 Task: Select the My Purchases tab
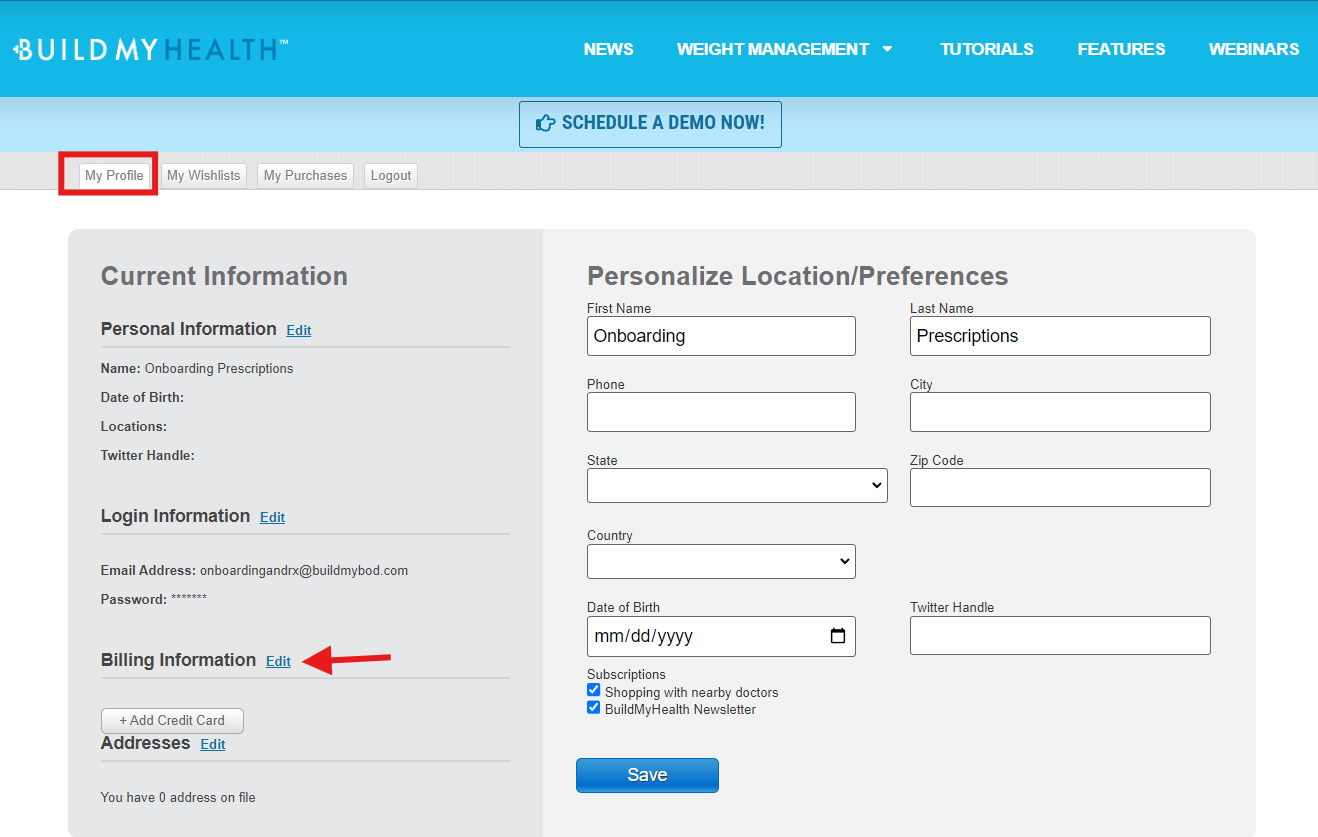pyautogui.click(x=305, y=175)
